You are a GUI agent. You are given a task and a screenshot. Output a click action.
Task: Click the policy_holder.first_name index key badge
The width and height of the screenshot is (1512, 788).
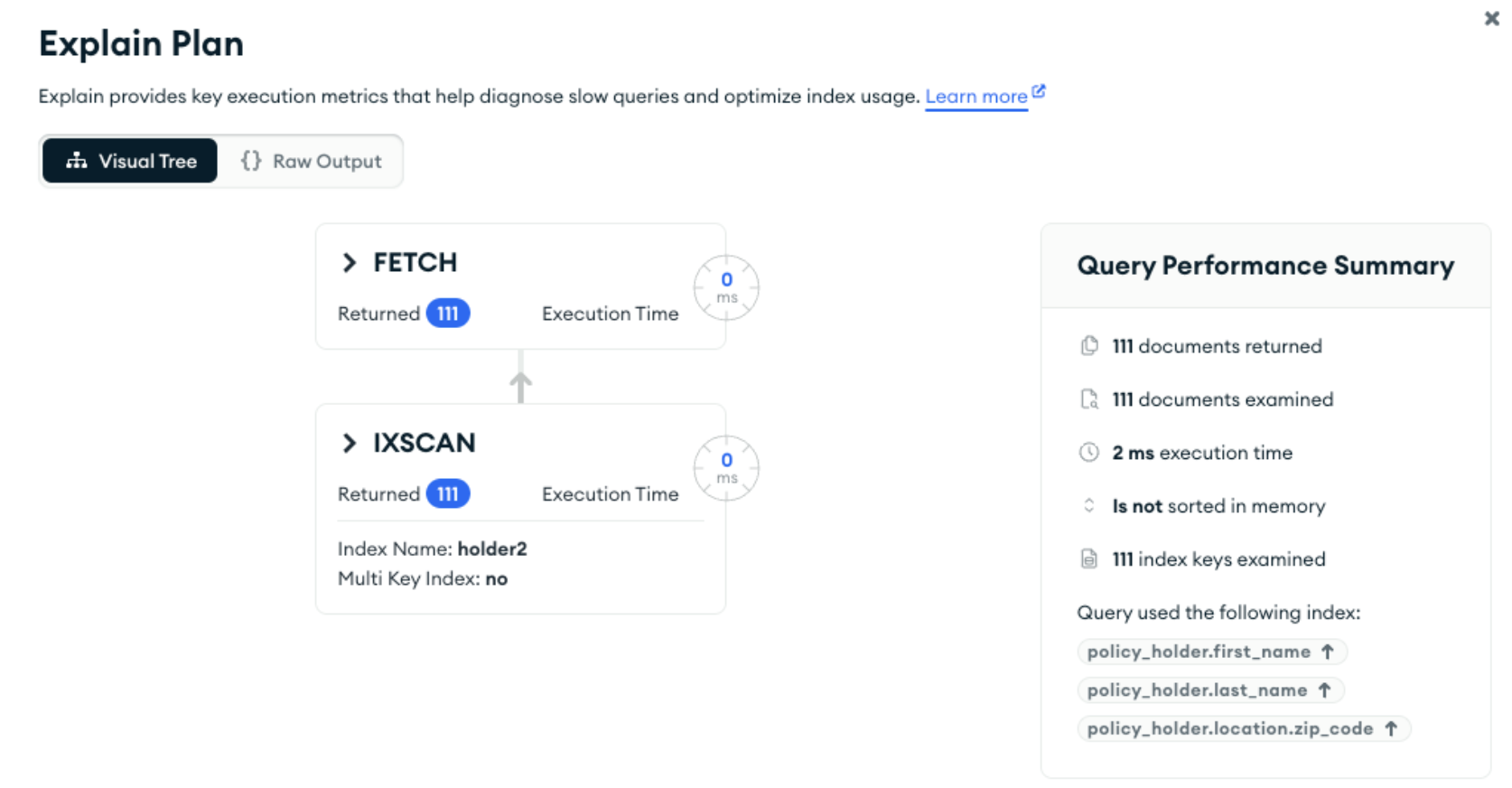coord(1211,652)
